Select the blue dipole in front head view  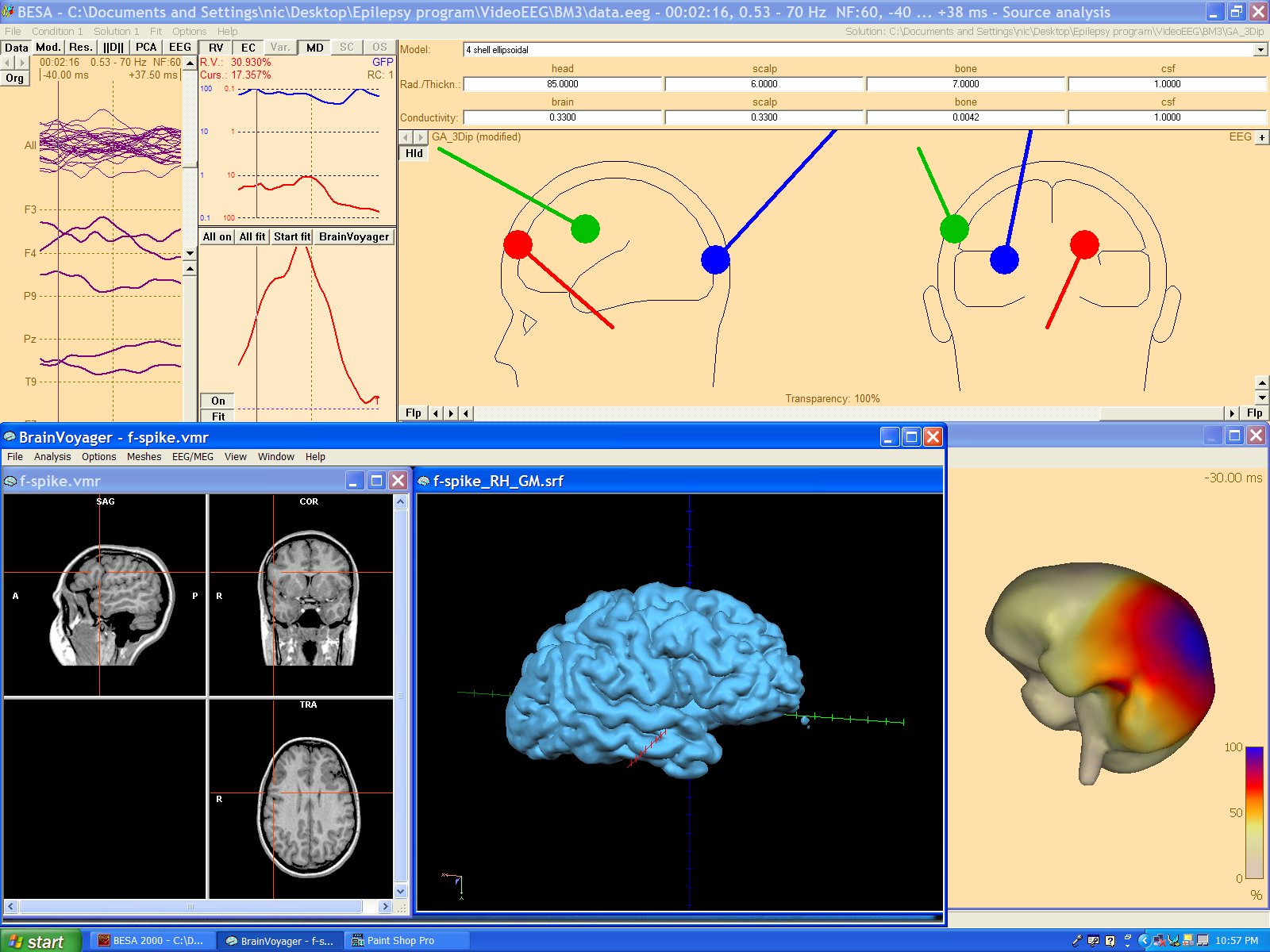point(1004,259)
